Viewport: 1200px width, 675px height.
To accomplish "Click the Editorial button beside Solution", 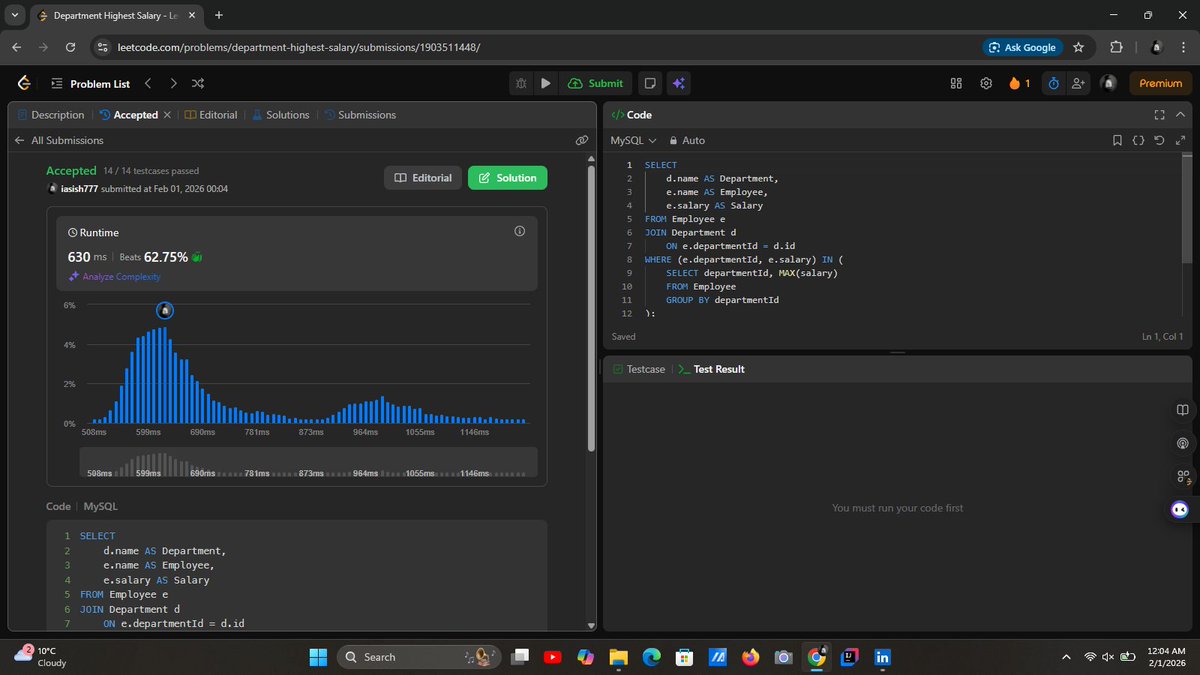I will click(423, 178).
